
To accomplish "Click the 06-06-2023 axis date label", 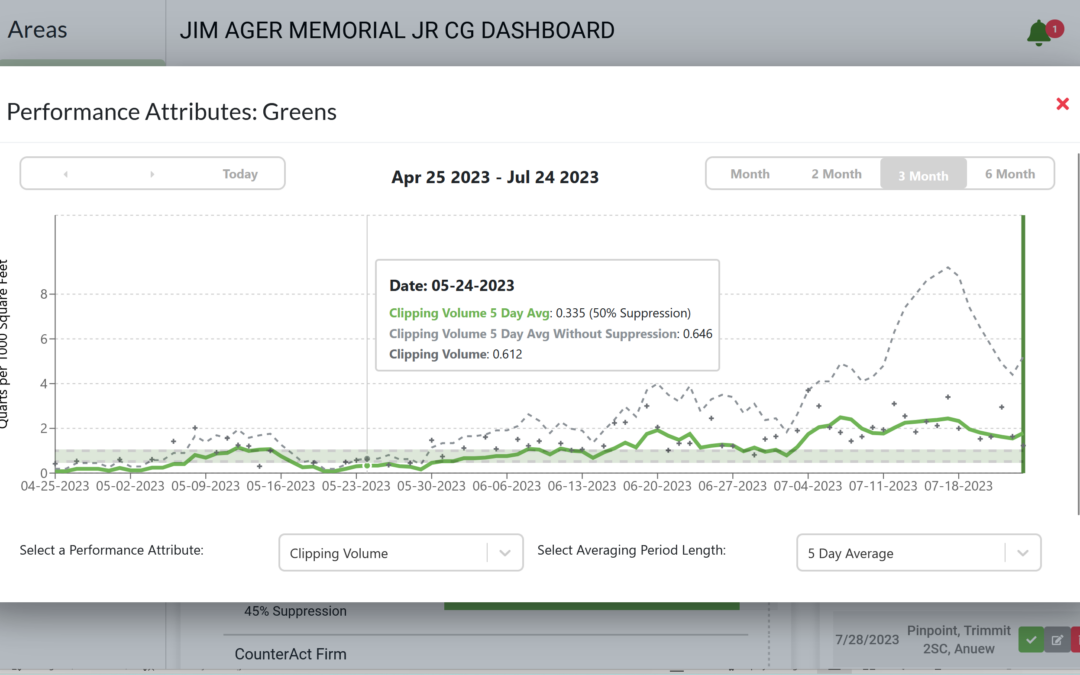I will (x=506, y=486).
